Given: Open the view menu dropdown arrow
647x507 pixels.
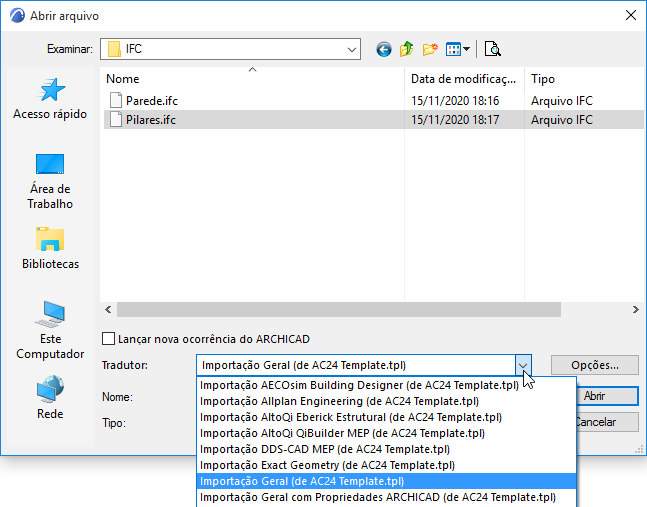Looking at the screenshot, I should [466, 50].
